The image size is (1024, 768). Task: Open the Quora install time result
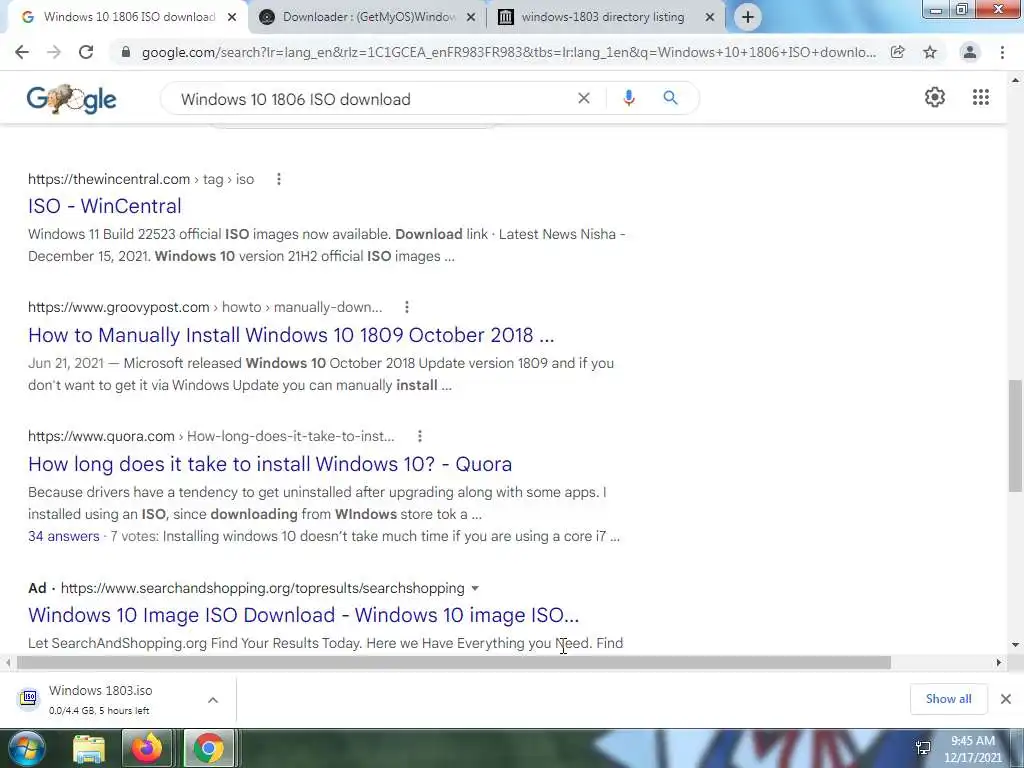270,464
